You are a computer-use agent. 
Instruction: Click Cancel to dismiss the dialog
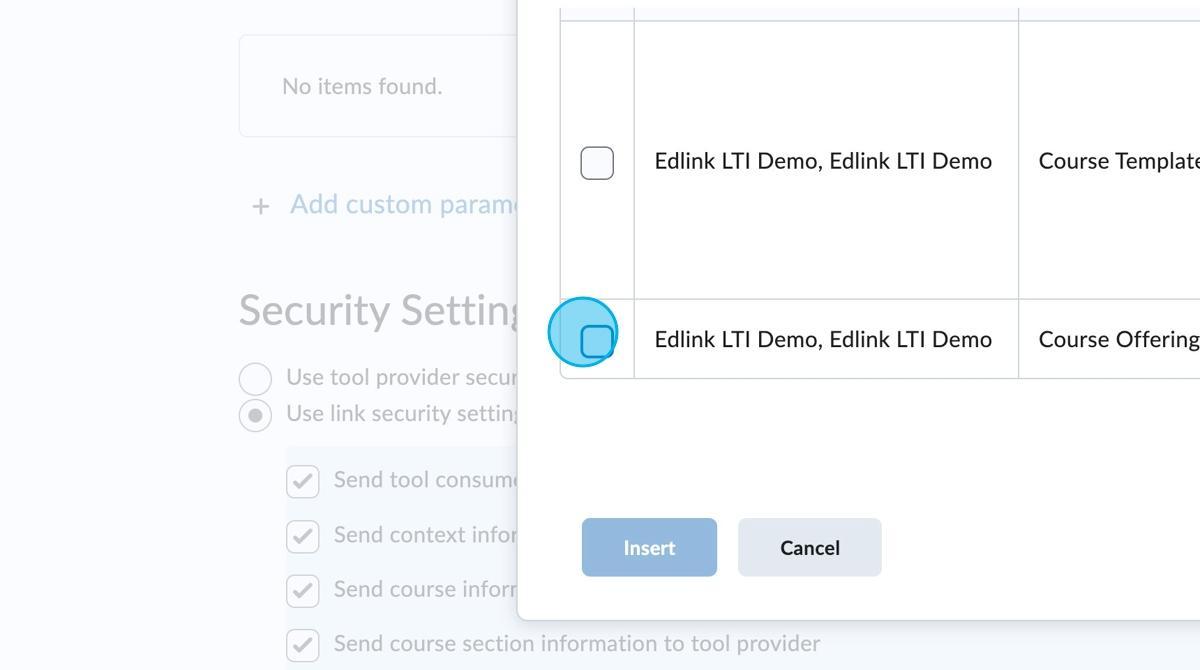click(809, 547)
